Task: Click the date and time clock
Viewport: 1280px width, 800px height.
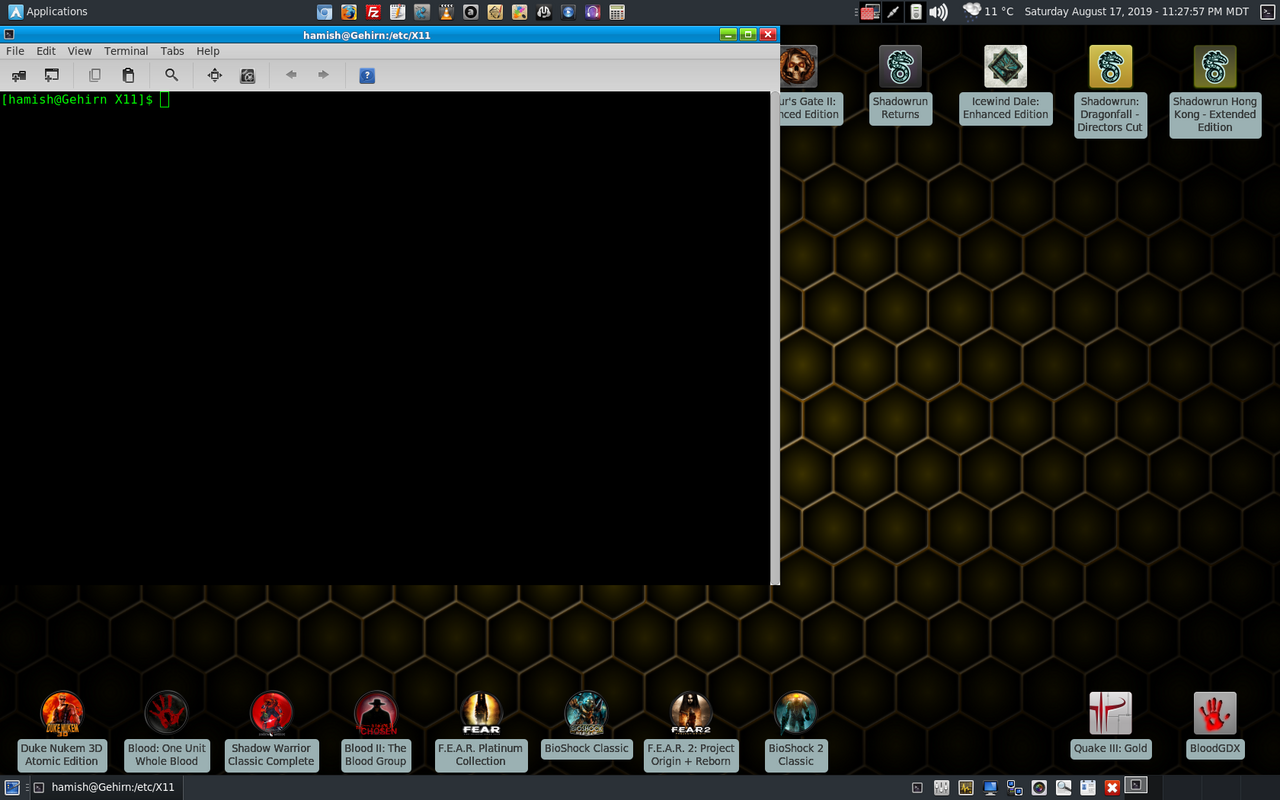Action: [x=1137, y=12]
